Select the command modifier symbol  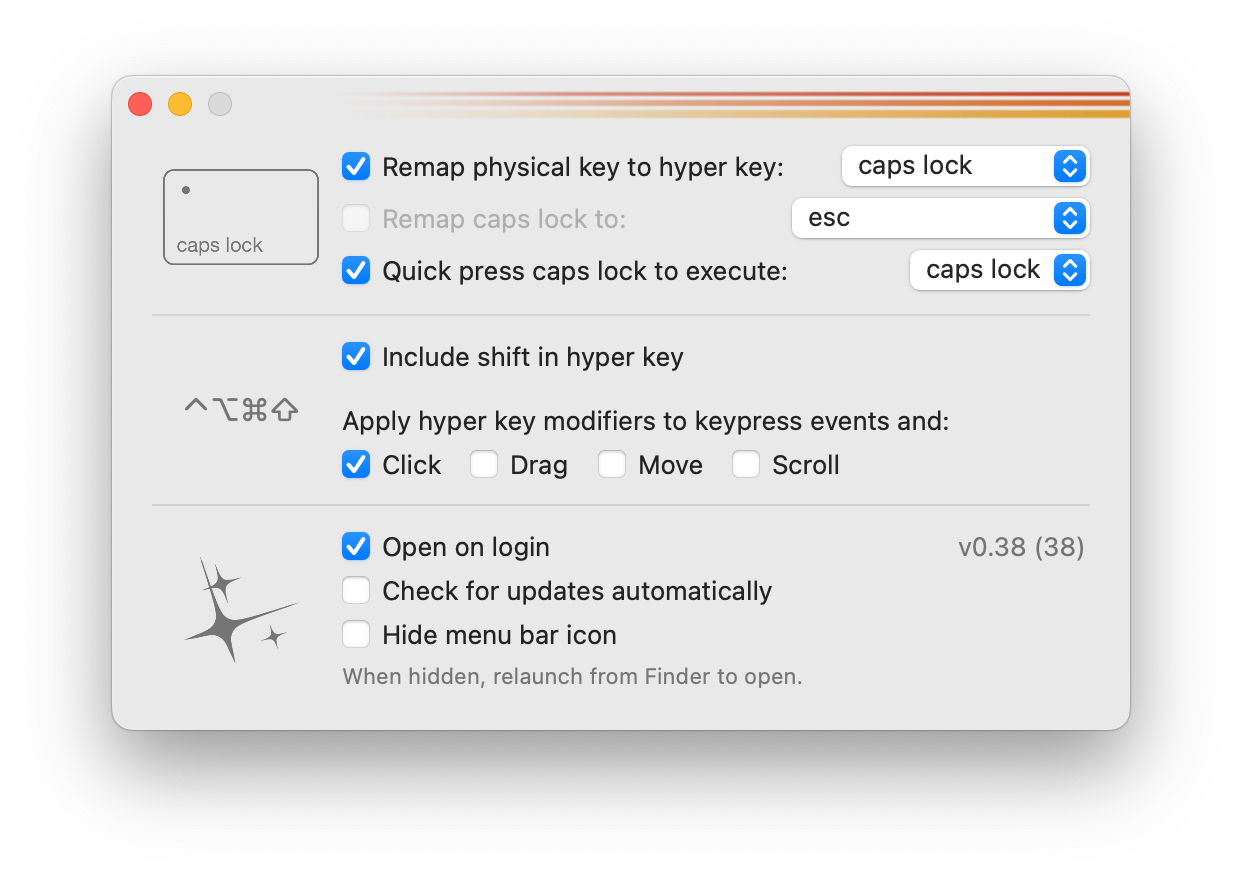[257, 408]
